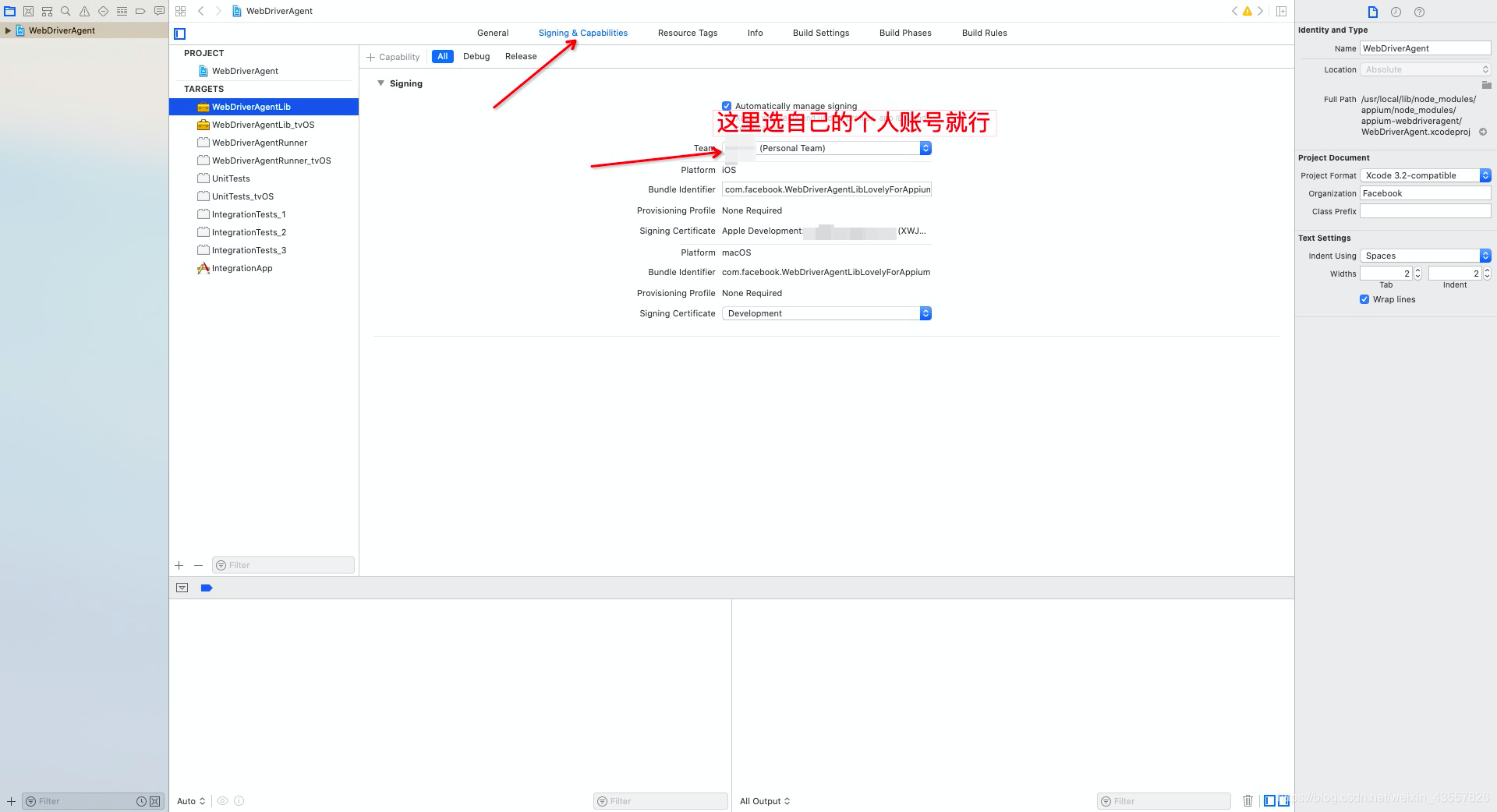
Task: Open the All Output menu
Action: coord(765,801)
